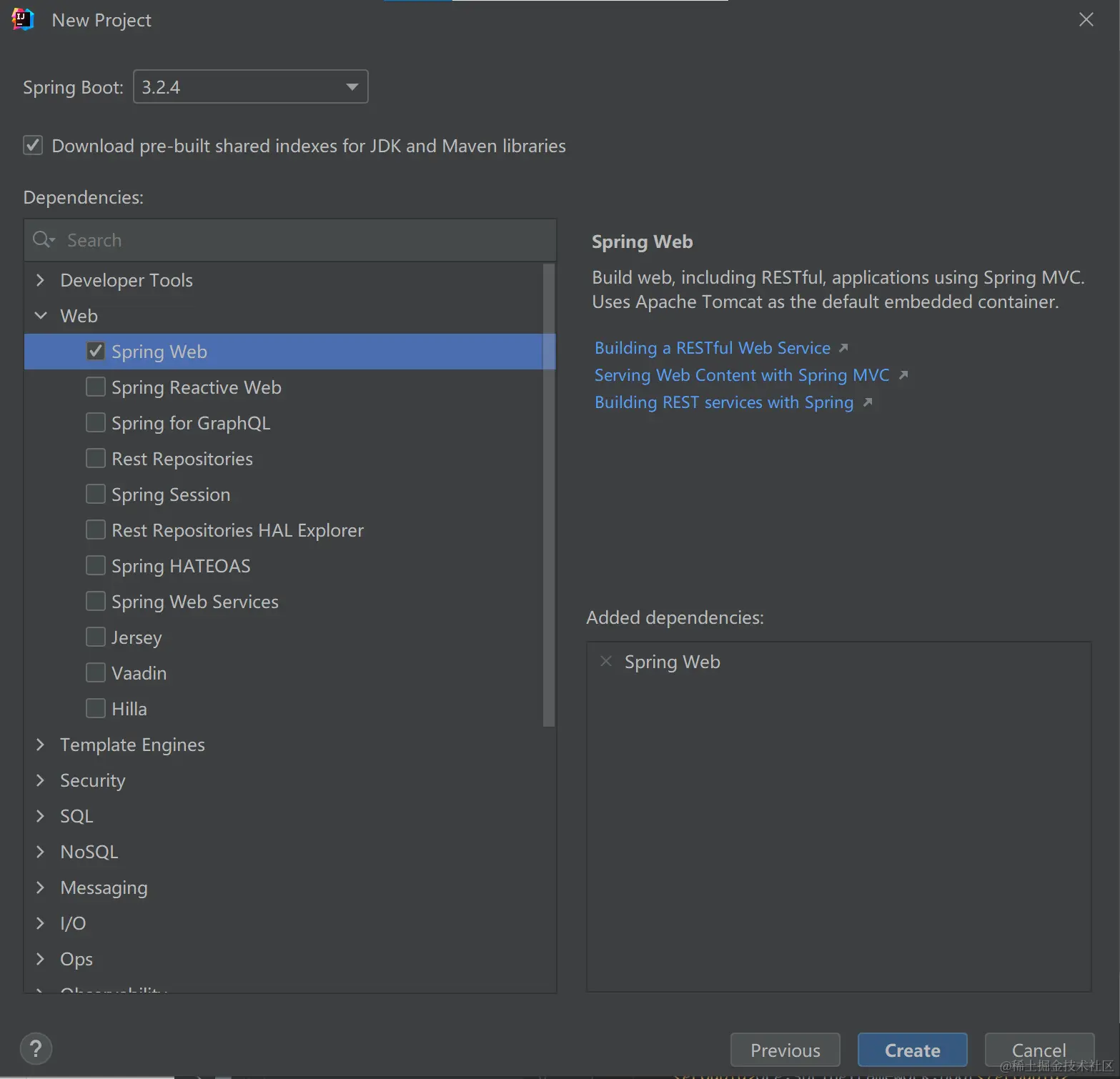Enable the Spring Reactive Web checkbox
Screen dimensions: 1120x1079
(x=96, y=387)
